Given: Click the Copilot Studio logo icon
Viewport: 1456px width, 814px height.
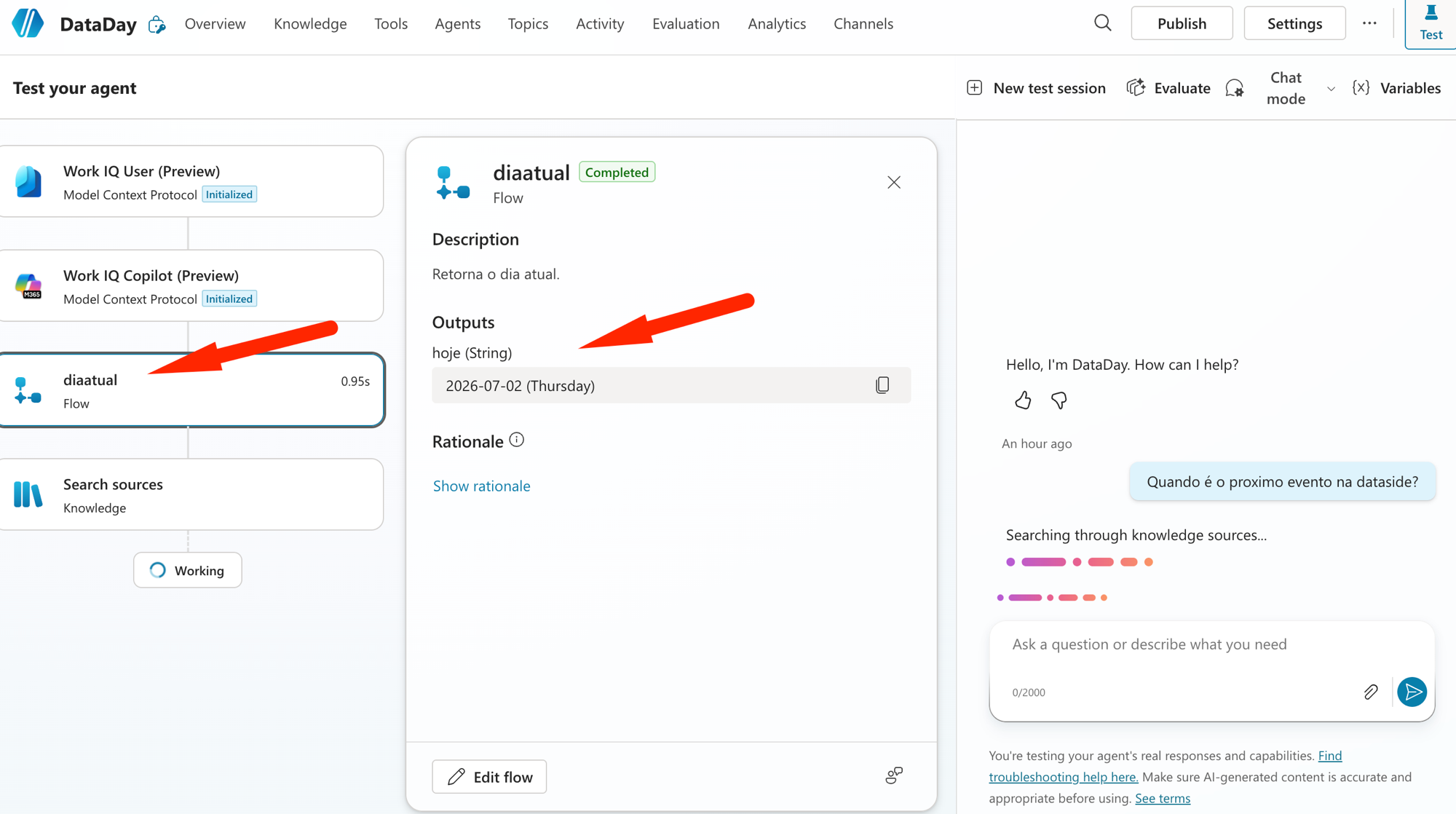Looking at the screenshot, I should point(28,23).
